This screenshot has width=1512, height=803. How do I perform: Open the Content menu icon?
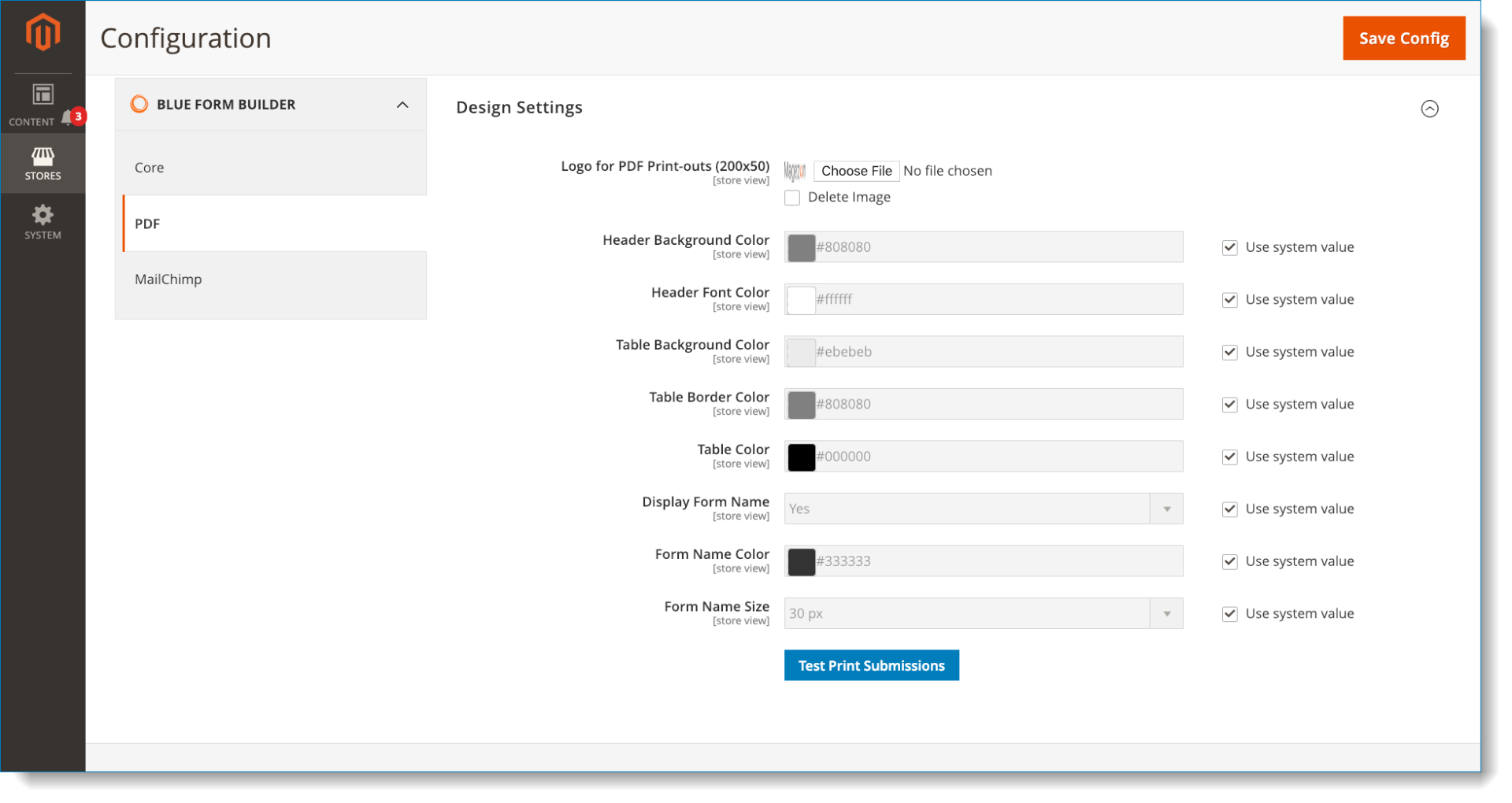(43, 94)
